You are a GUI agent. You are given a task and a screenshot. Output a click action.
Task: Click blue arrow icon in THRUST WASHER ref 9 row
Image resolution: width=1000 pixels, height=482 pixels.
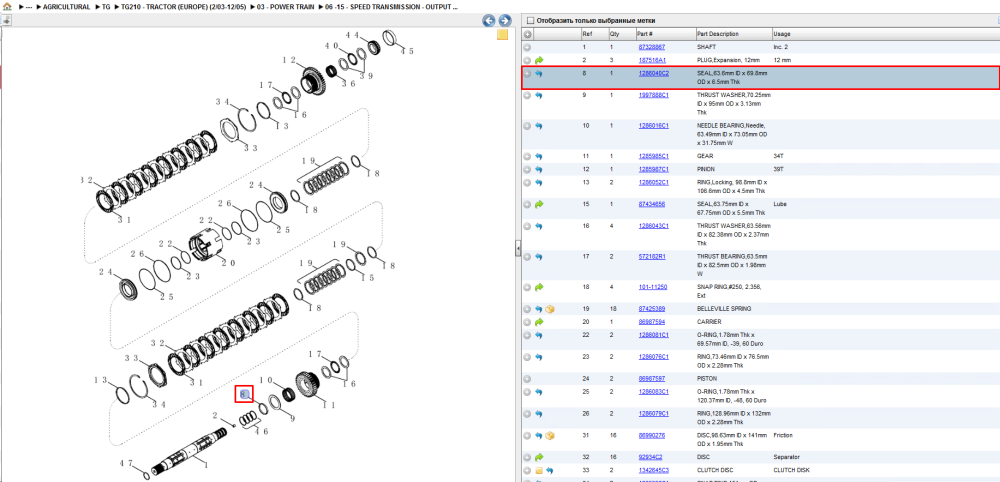click(538, 96)
